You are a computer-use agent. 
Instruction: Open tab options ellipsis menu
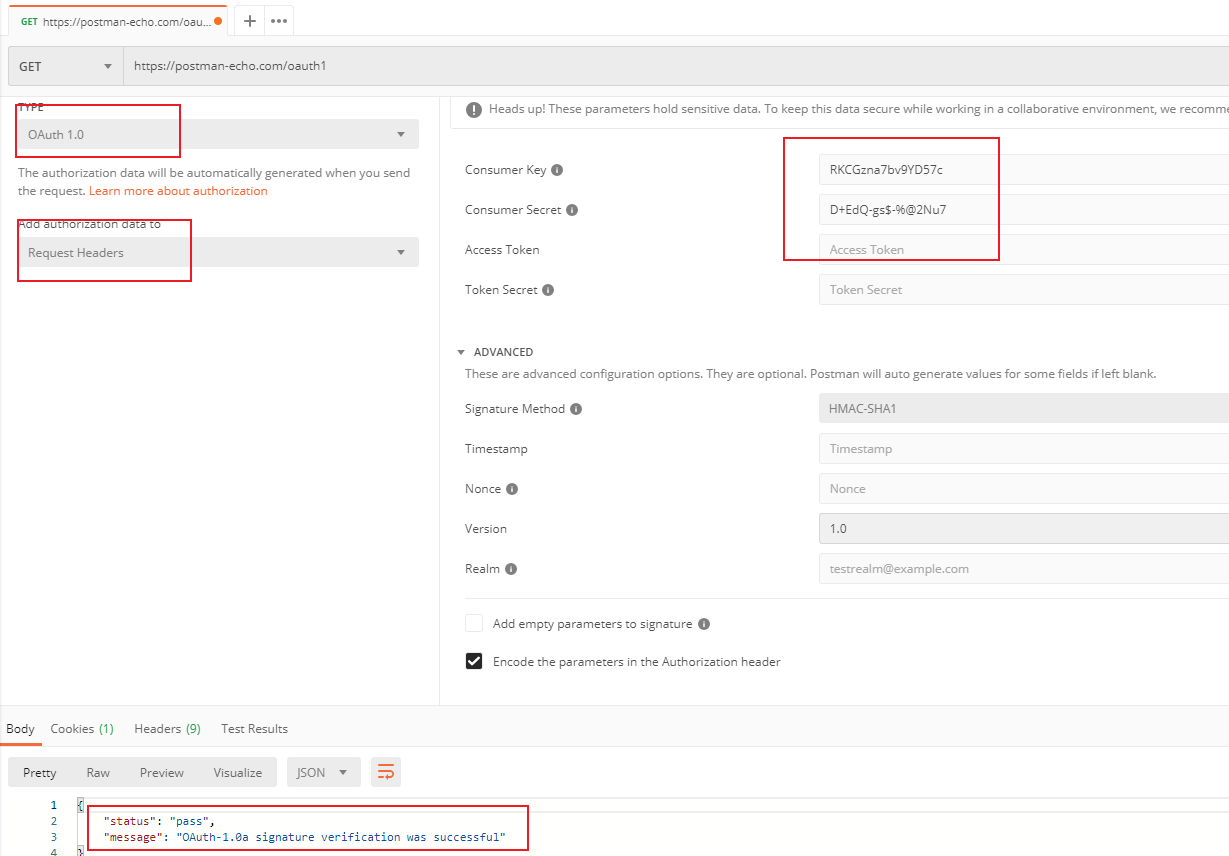pyautogui.click(x=279, y=20)
